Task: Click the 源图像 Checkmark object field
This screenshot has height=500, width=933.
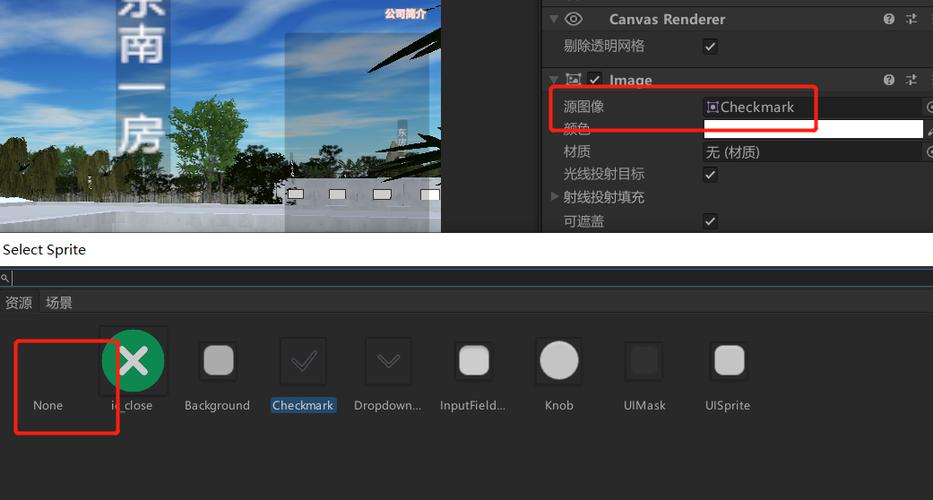Action: (x=813, y=107)
